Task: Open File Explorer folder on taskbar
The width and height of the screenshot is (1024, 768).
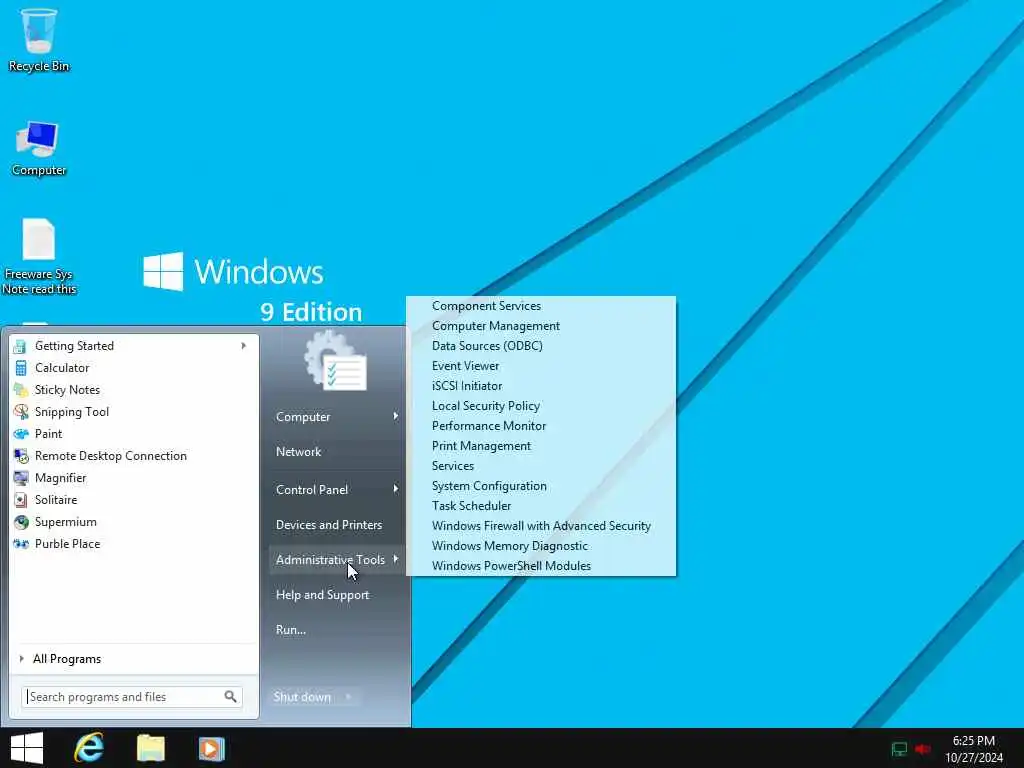Action: point(150,748)
